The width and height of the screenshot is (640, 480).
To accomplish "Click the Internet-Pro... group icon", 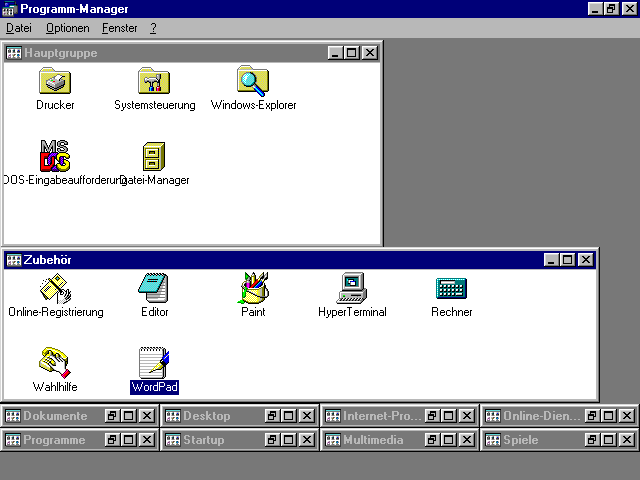I will pos(333,416).
